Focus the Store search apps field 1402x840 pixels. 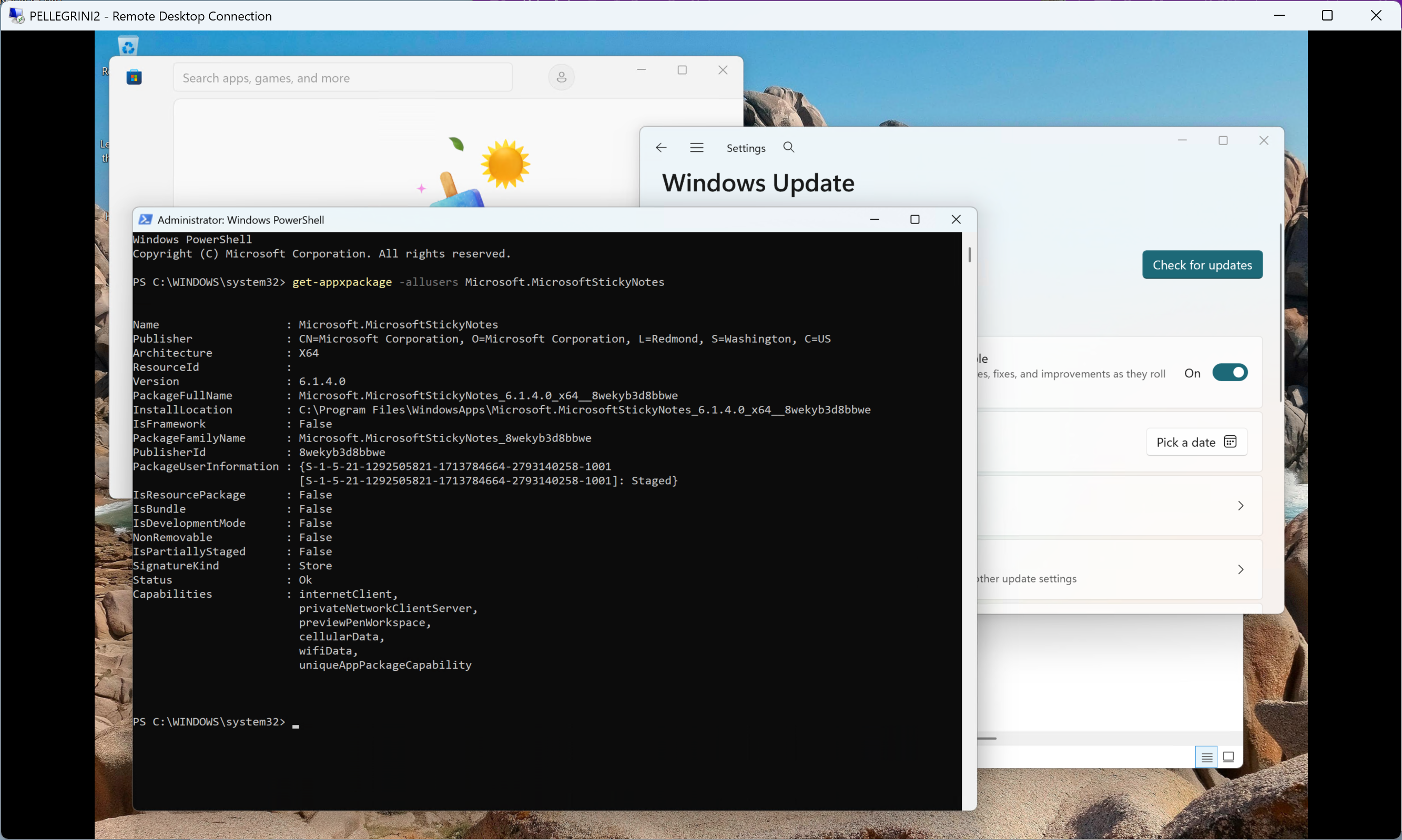342,78
